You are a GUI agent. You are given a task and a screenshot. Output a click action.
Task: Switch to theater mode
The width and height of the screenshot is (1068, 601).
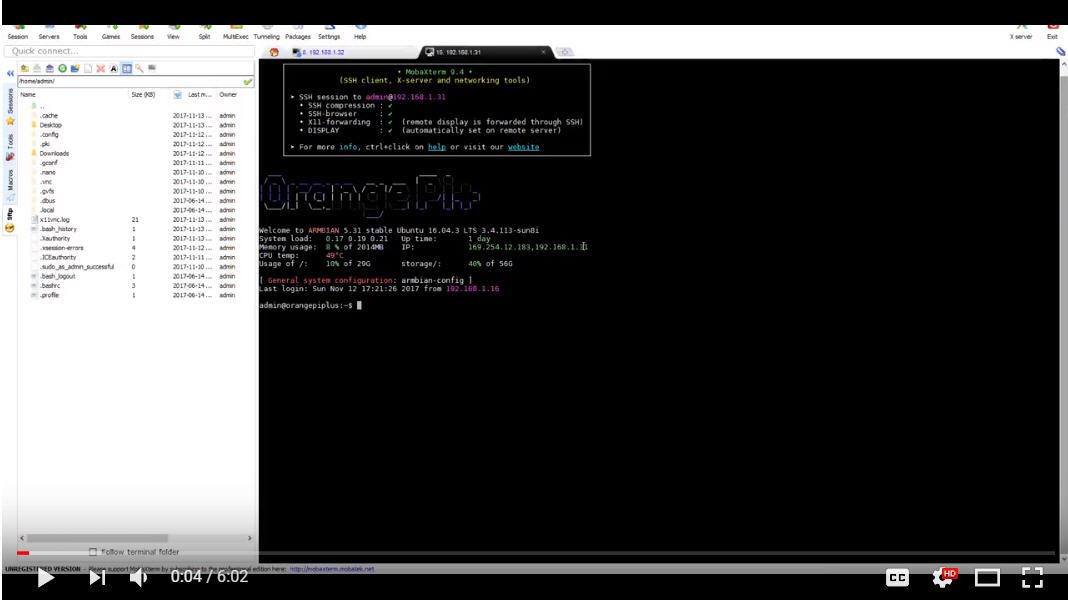point(987,578)
